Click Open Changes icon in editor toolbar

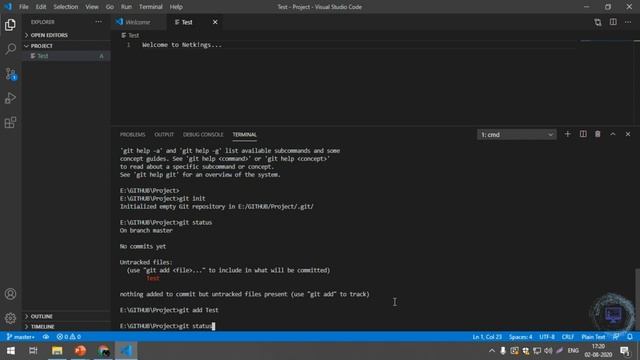[x=598, y=22]
